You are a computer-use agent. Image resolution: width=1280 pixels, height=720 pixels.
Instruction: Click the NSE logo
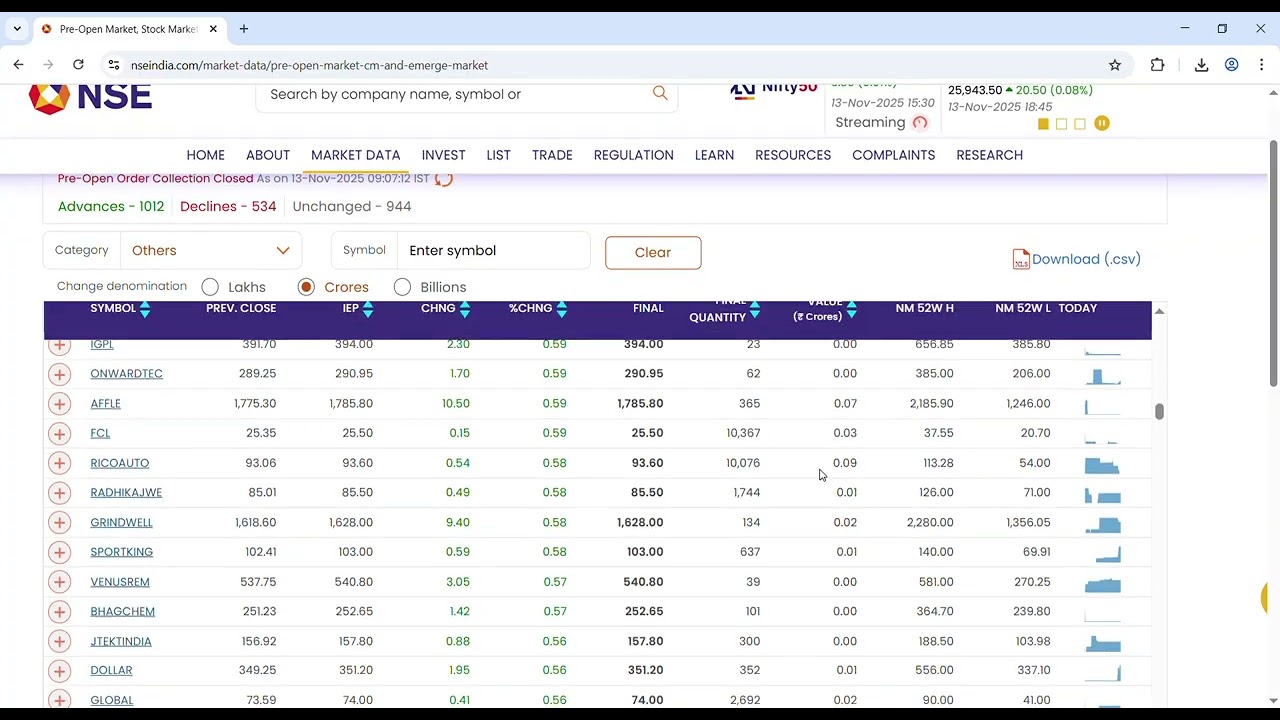90,99
